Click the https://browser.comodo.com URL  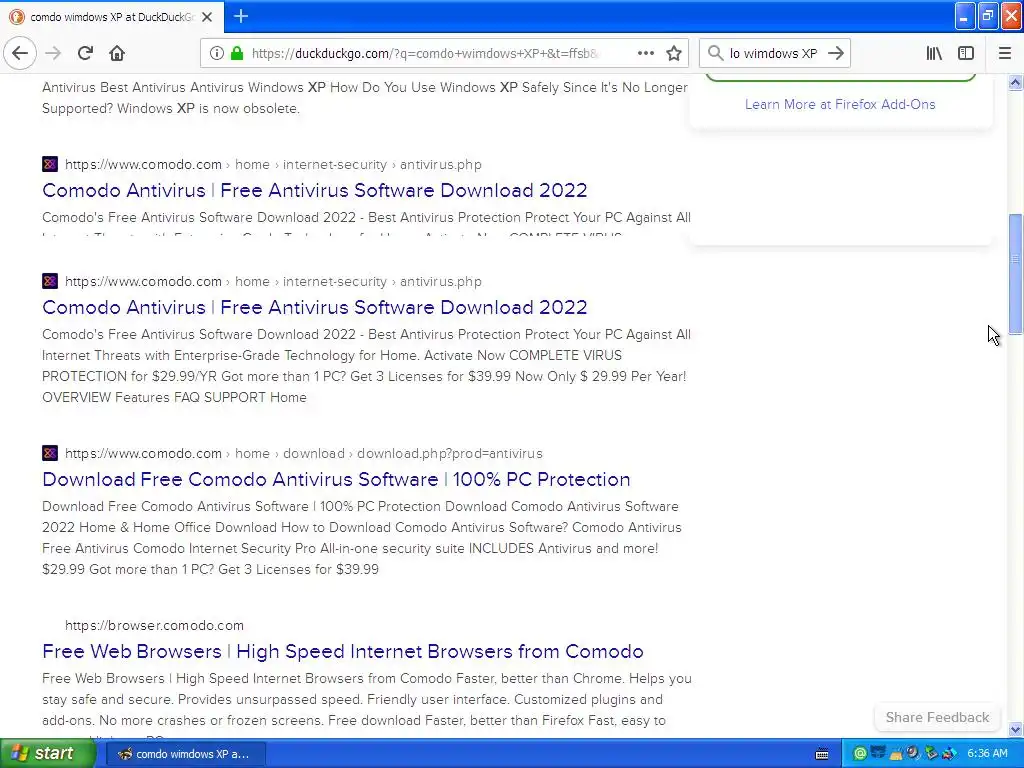point(154,626)
